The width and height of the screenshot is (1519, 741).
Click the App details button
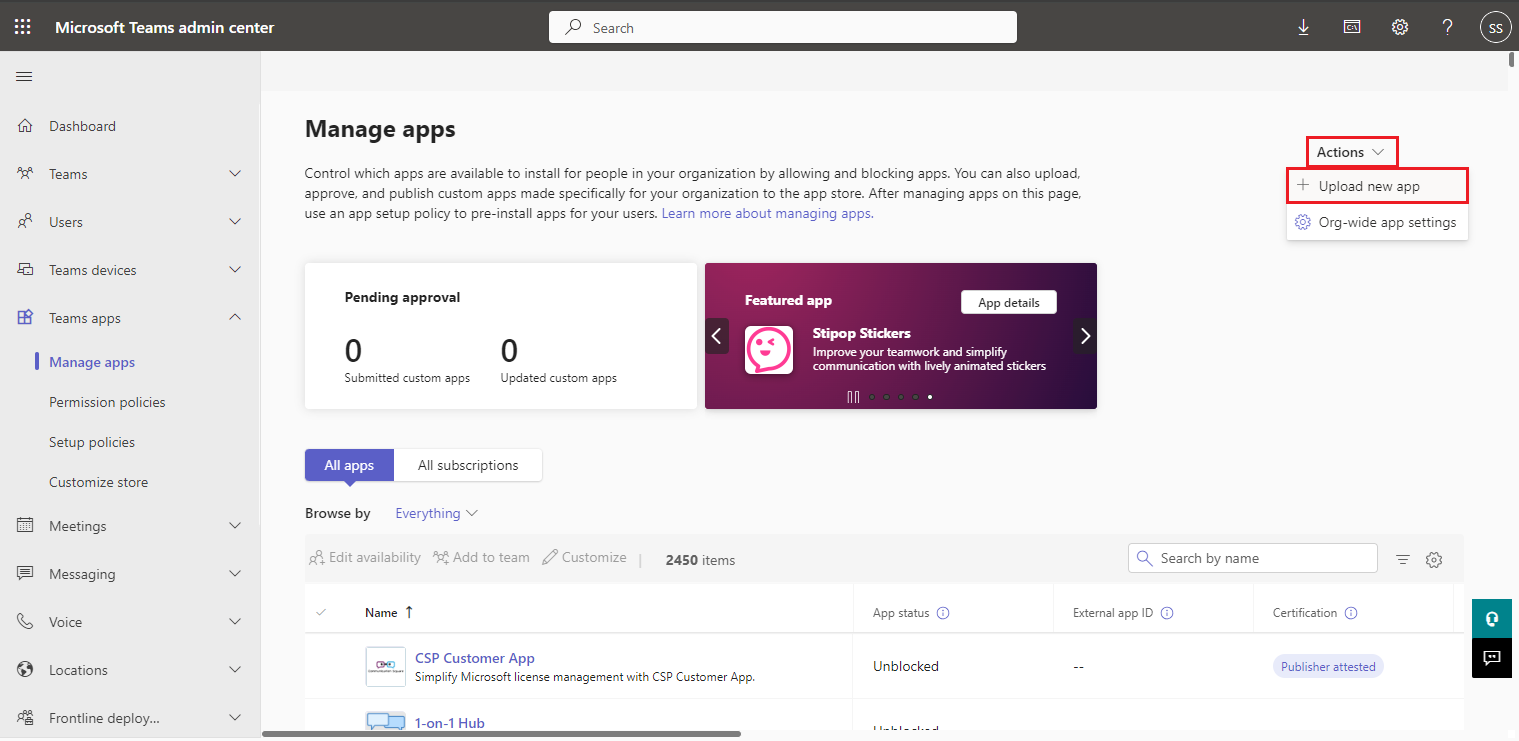(x=1009, y=302)
